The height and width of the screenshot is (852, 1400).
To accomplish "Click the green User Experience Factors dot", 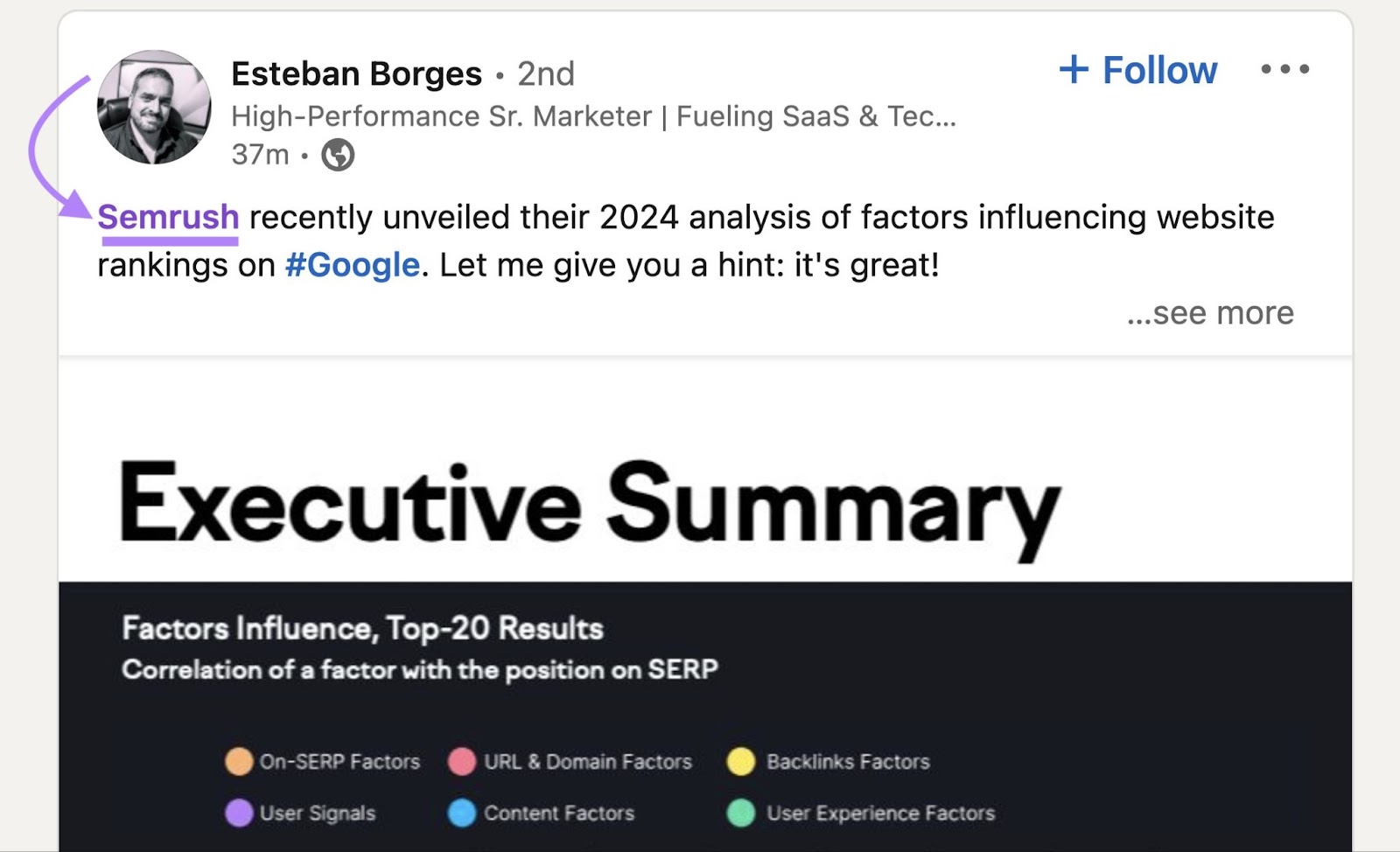I will (x=739, y=813).
